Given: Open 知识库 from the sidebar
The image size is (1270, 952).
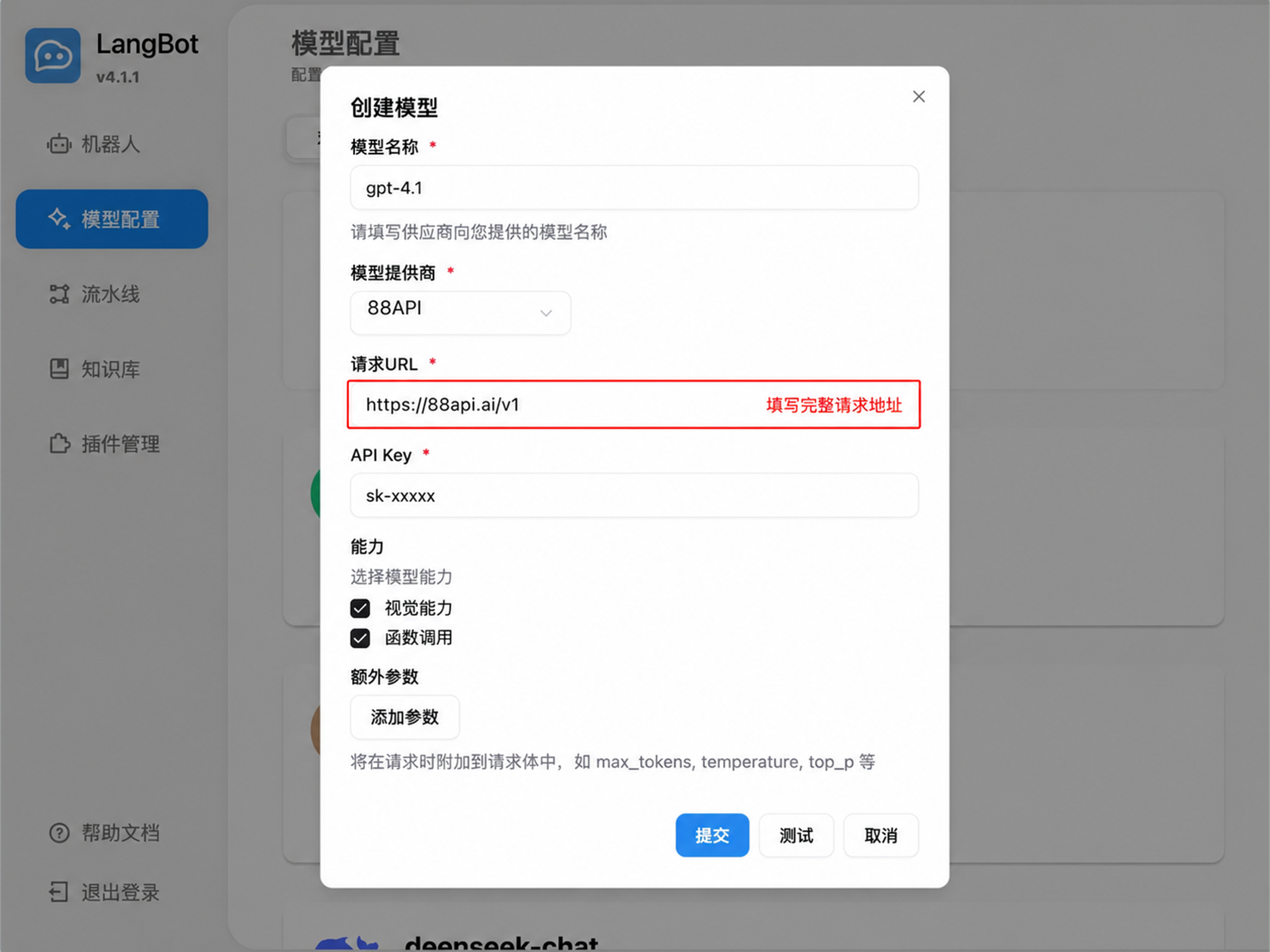Looking at the screenshot, I should (x=110, y=369).
